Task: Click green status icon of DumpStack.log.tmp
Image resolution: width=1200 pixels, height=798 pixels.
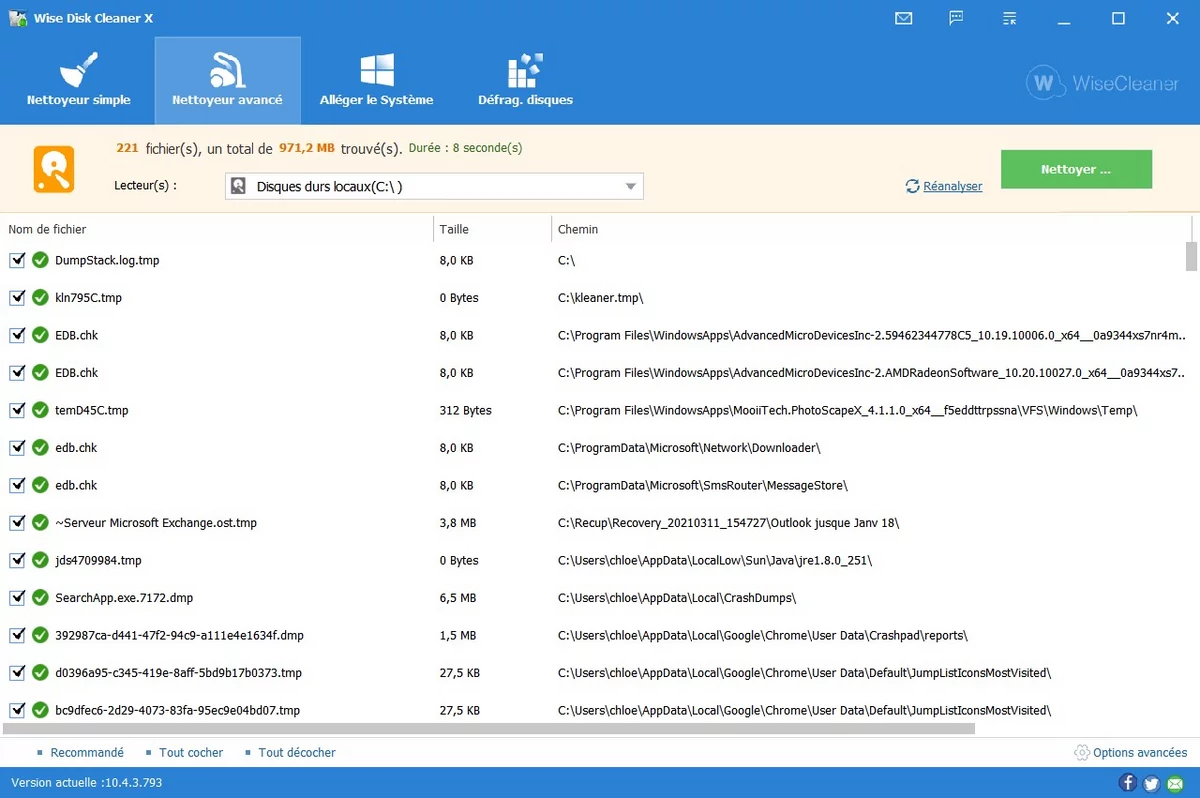Action: point(40,260)
